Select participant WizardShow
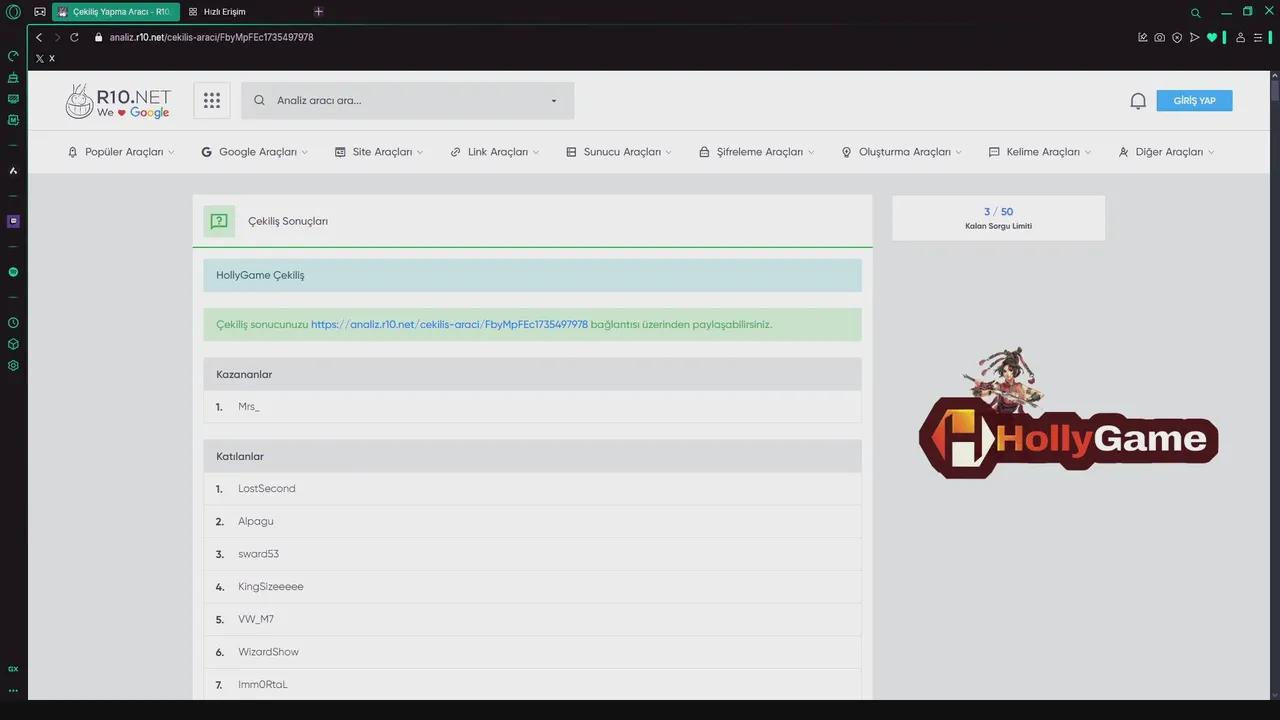Image resolution: width=1280 pixels, height=720 pixels. [268, 652]
